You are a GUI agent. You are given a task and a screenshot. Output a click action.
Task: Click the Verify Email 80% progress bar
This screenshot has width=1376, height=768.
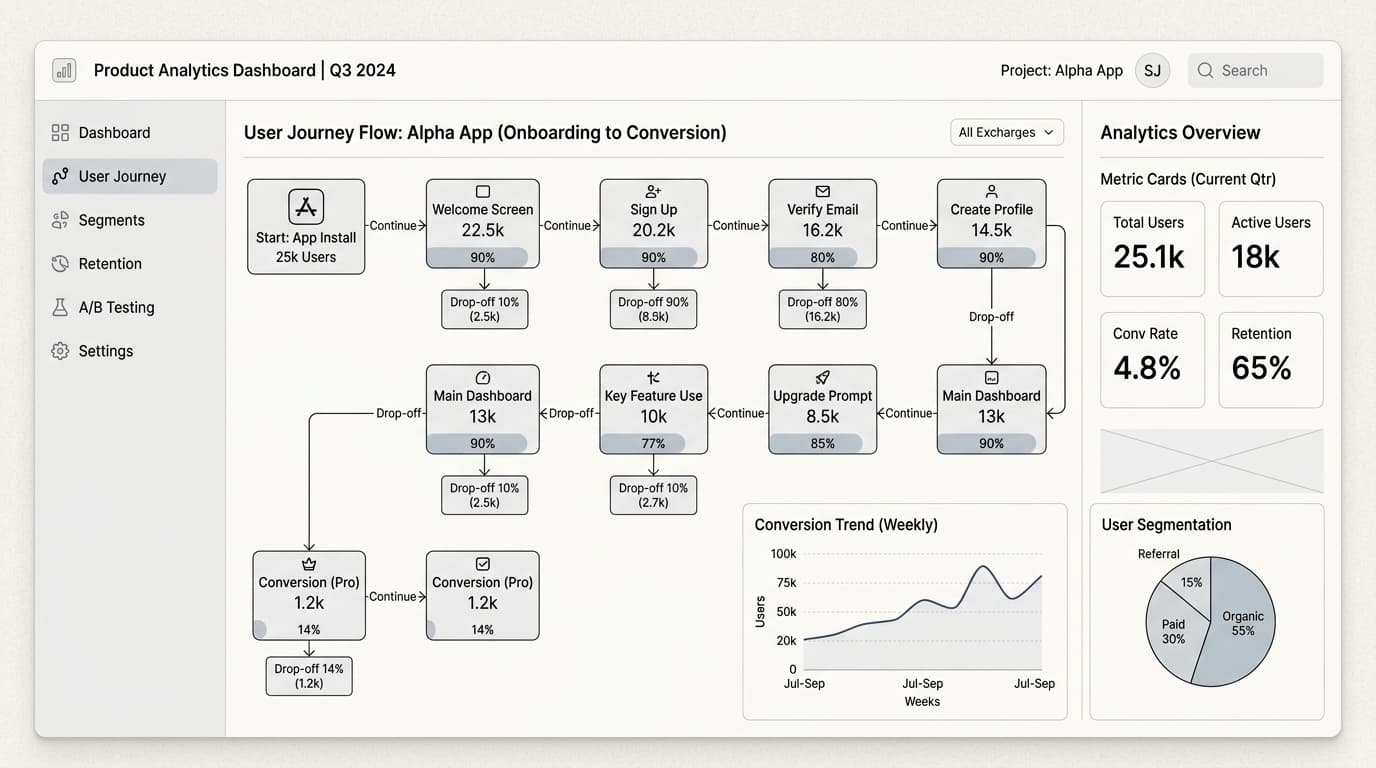[x=822, y=257]
